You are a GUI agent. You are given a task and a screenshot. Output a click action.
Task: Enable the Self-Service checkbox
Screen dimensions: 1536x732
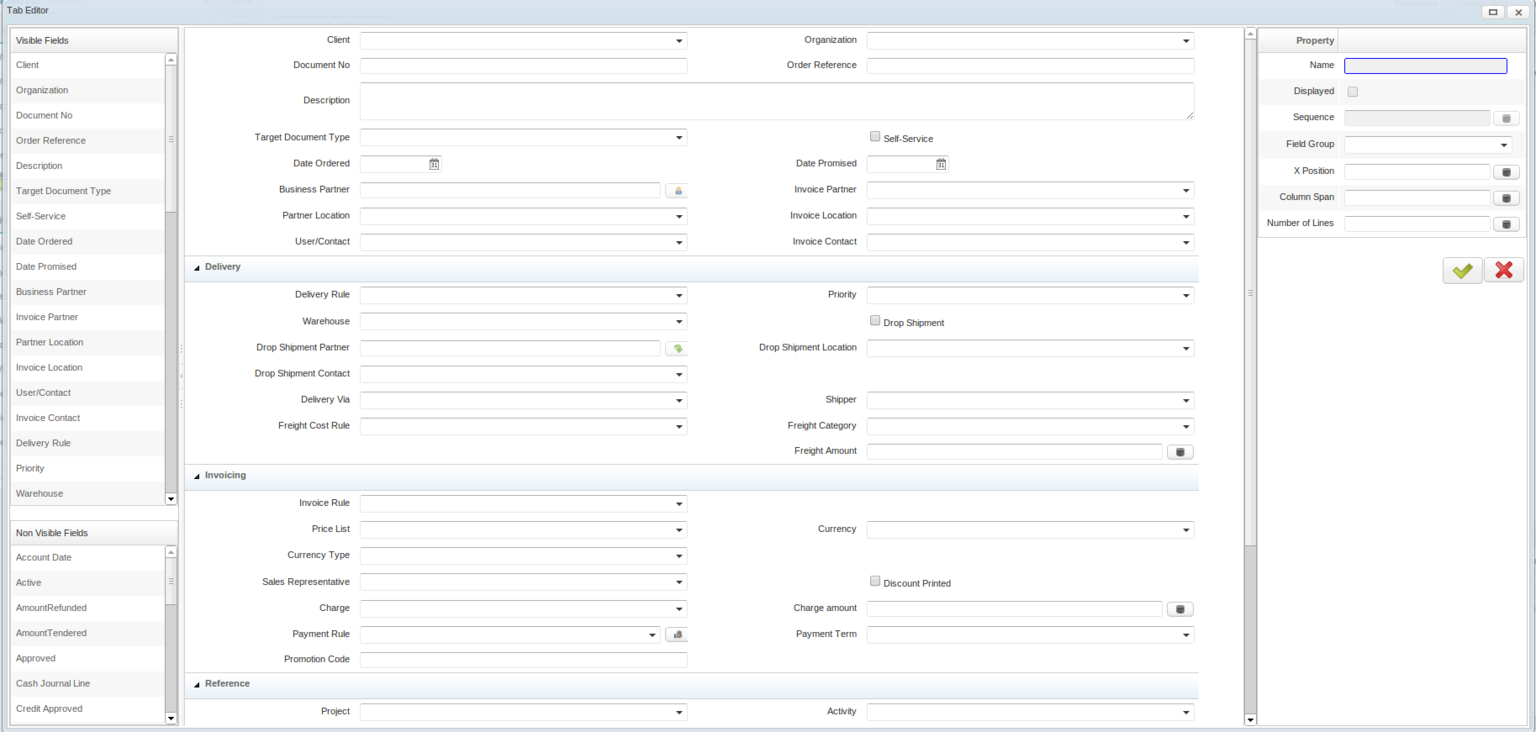click(x=875, y=137)
